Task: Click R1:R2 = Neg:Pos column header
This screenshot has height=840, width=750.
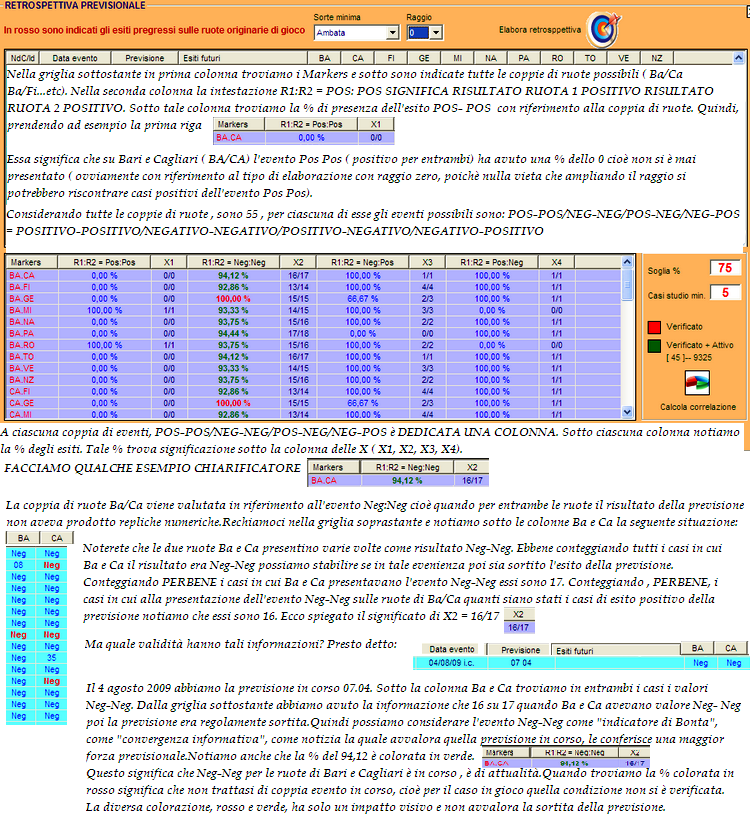Action: tap(363, 262)
